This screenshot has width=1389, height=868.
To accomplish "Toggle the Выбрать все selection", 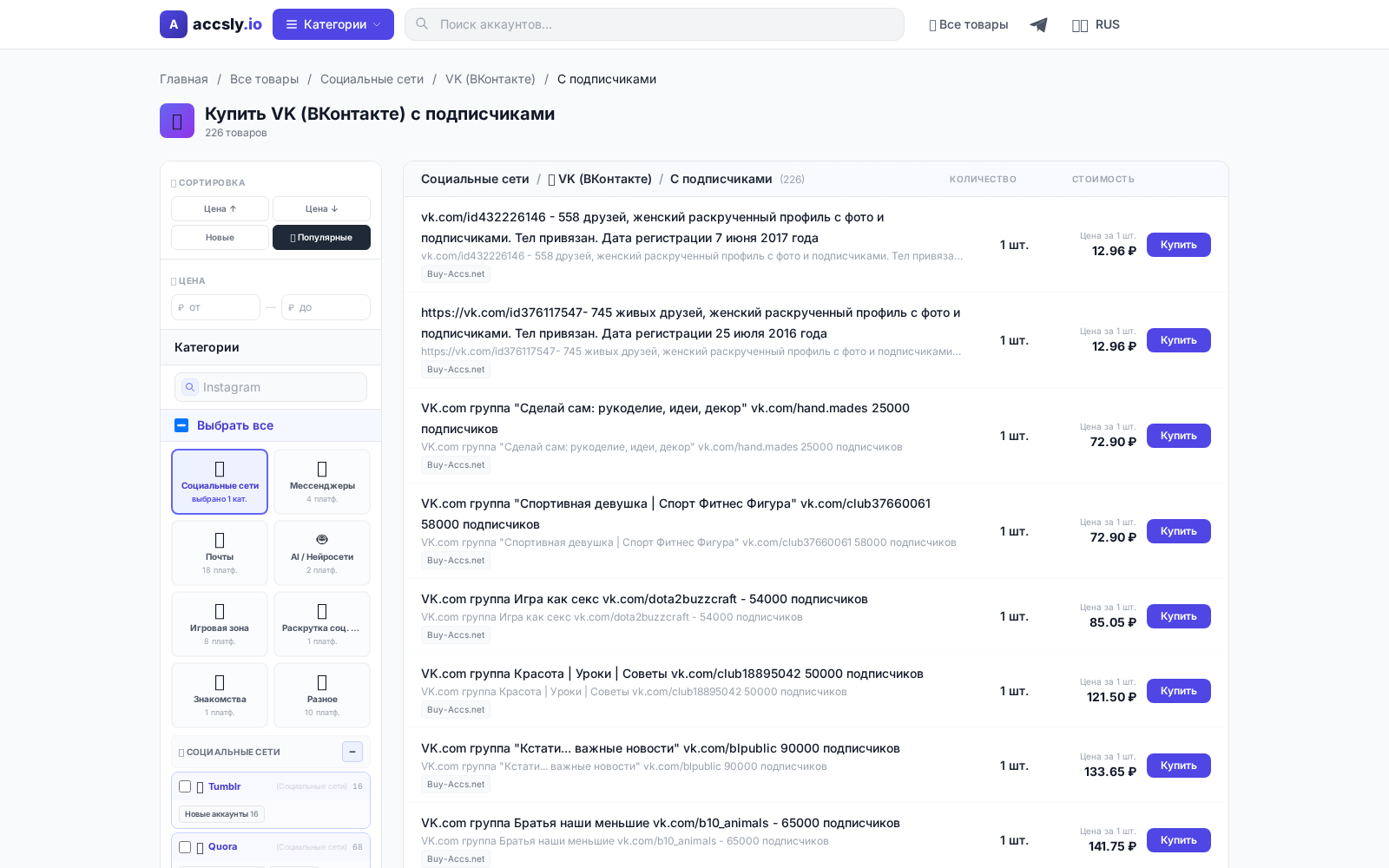I will click(181, 425).
